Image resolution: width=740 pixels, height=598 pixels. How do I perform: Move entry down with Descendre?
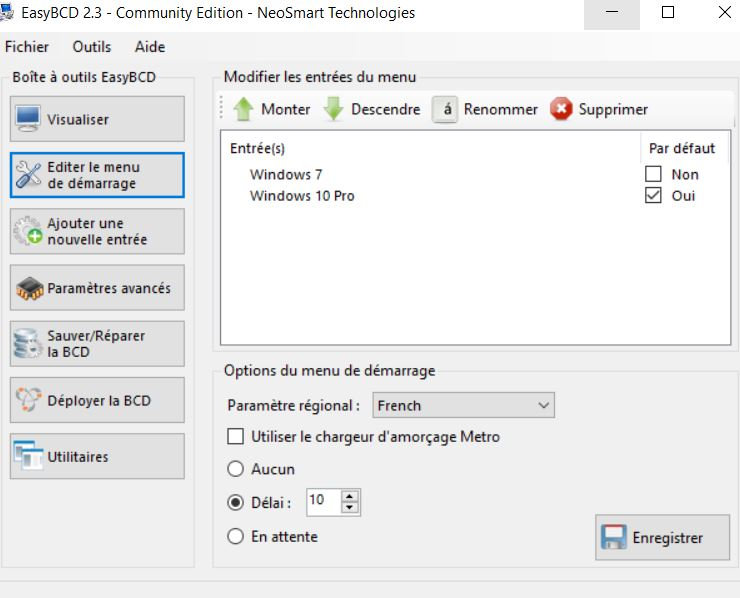pos(372,109)
